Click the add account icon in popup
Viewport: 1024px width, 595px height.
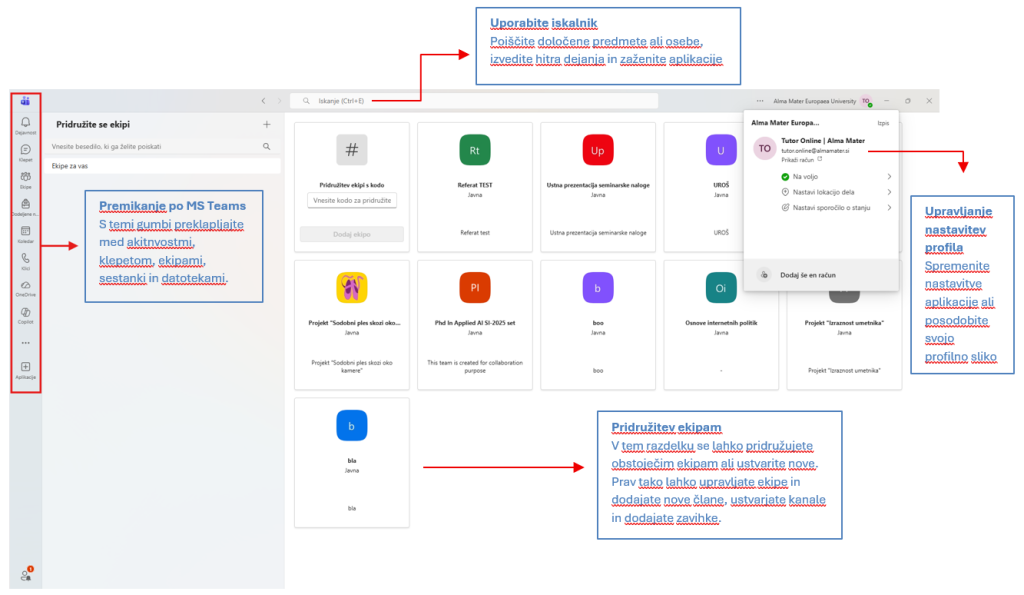tap(764, 275)
